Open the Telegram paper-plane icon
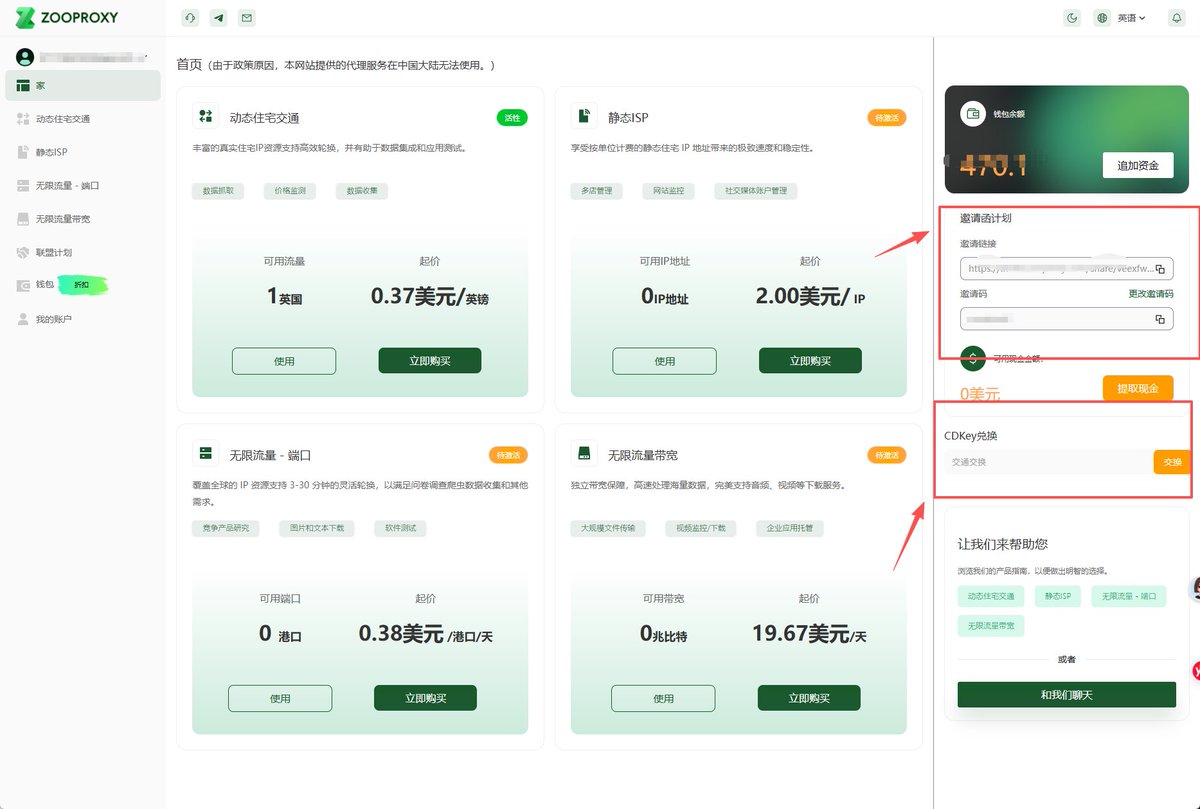 [218, 17]
